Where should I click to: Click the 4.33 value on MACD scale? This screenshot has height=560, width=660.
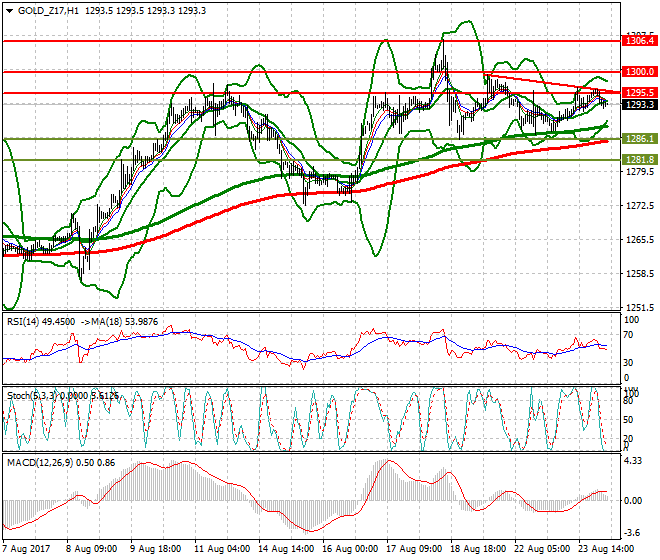point(632,460)
